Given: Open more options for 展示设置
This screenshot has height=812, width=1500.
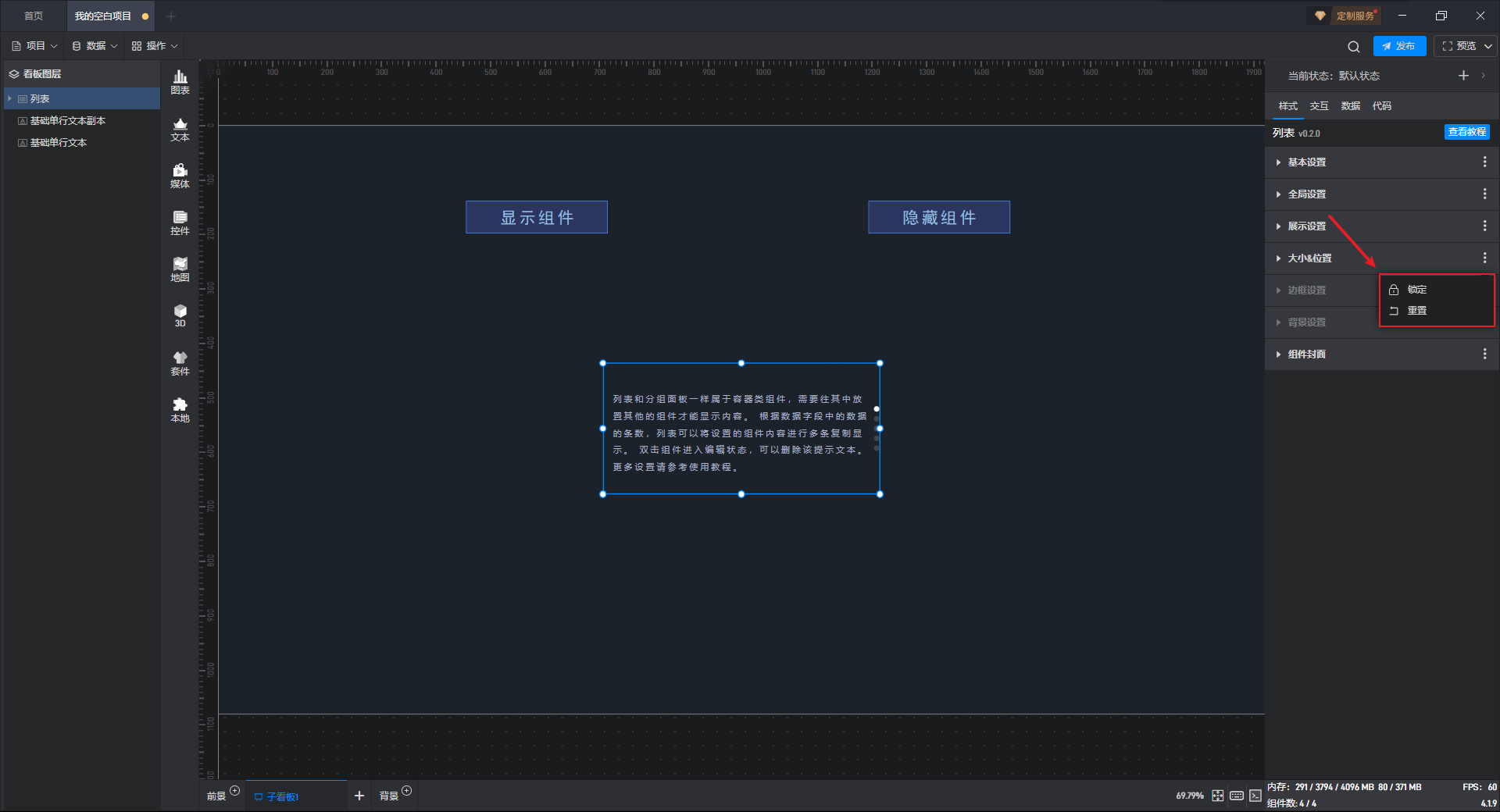Looking at the screenshot, I should tap(1484, 226).
